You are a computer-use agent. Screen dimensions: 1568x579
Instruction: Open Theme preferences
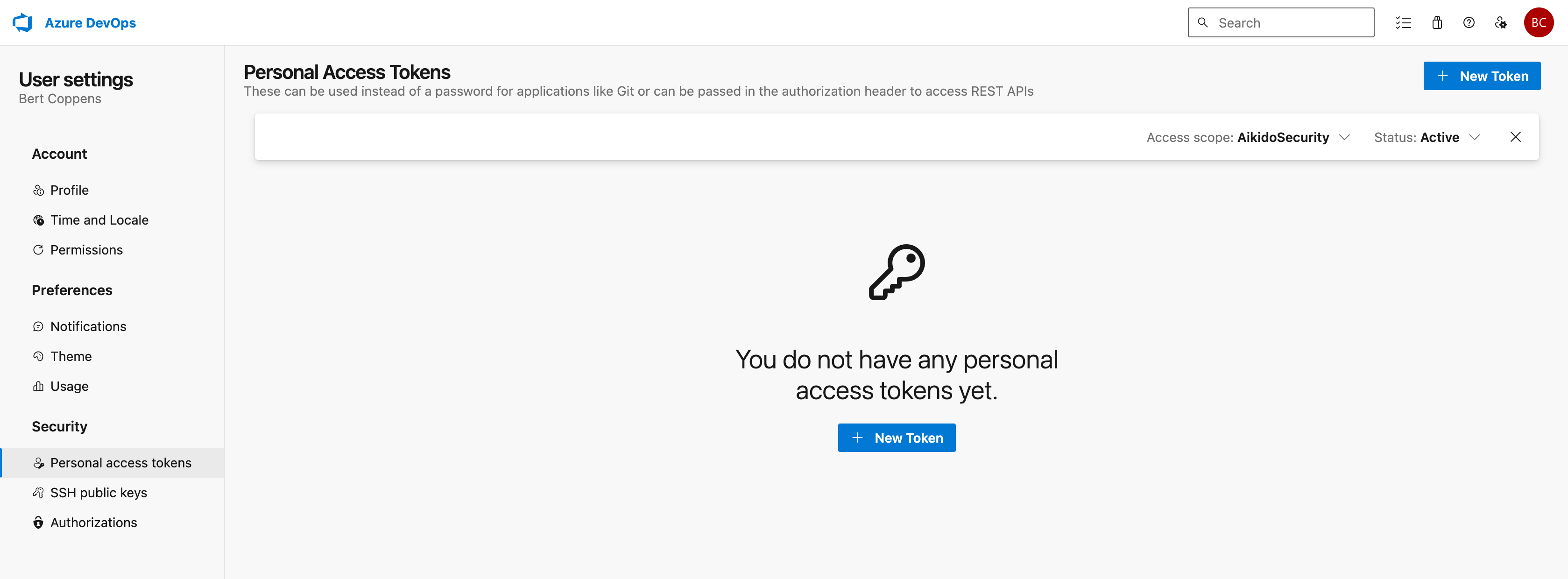point(113,356)
